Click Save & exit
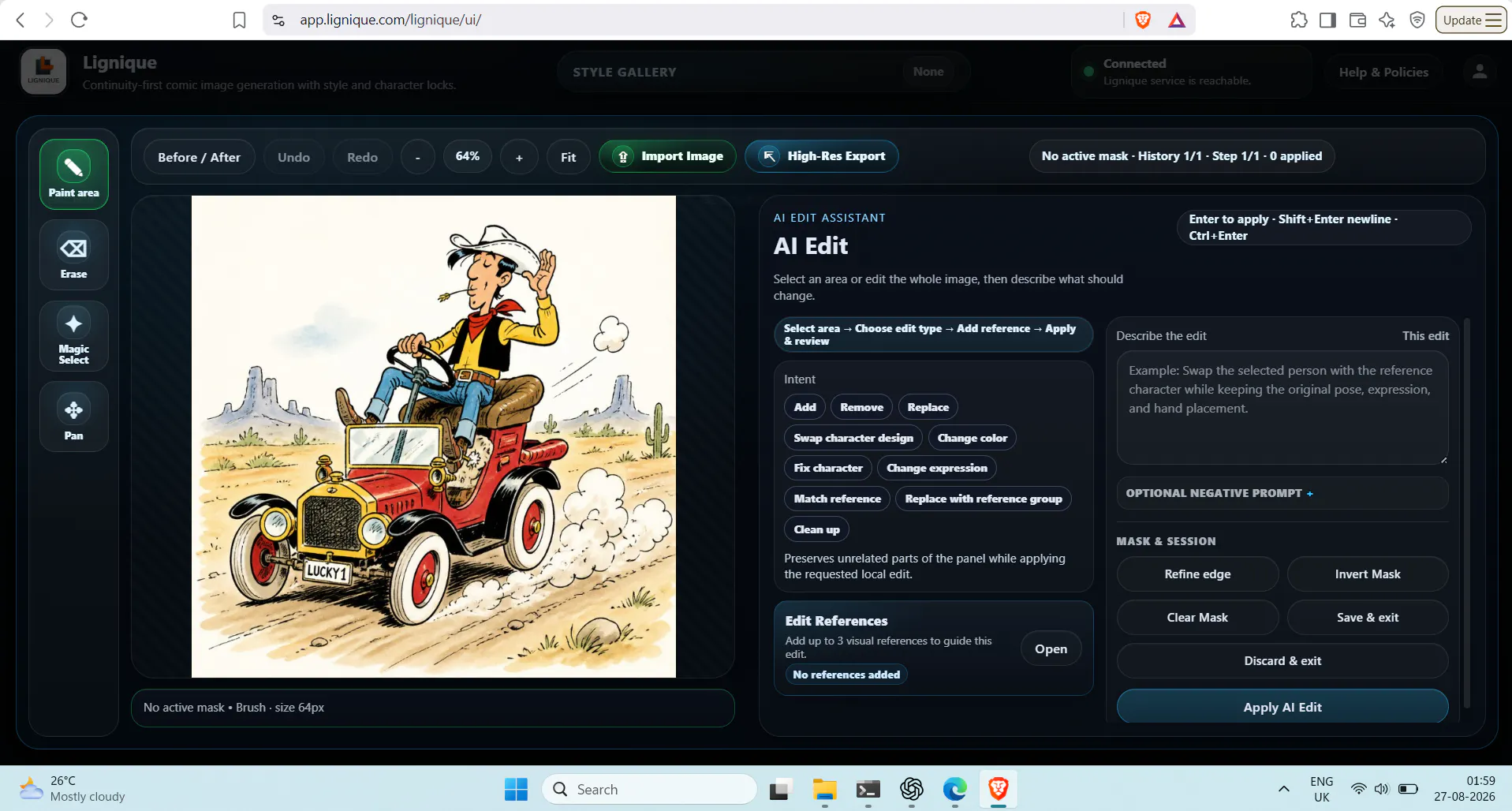This screenshot has width=1512, height=811. 1368,618
